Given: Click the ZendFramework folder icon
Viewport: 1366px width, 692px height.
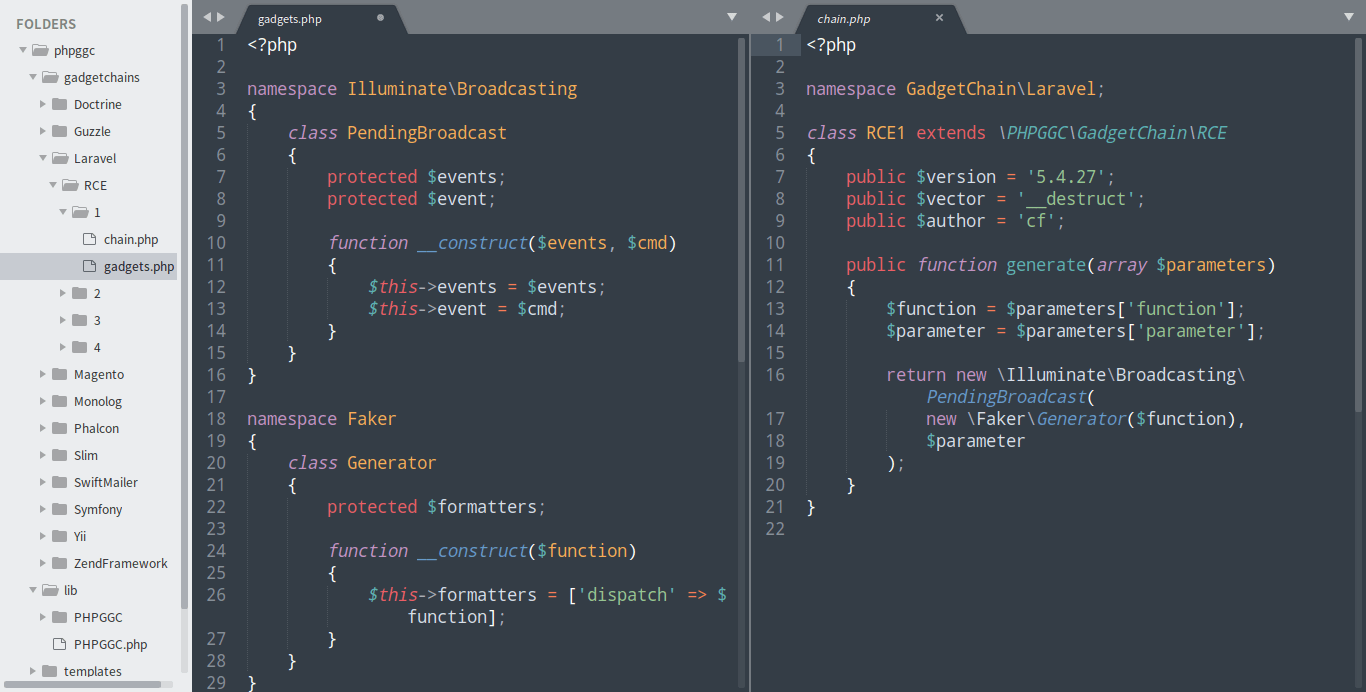Looking at the screenshot, I should click(59, 563).
